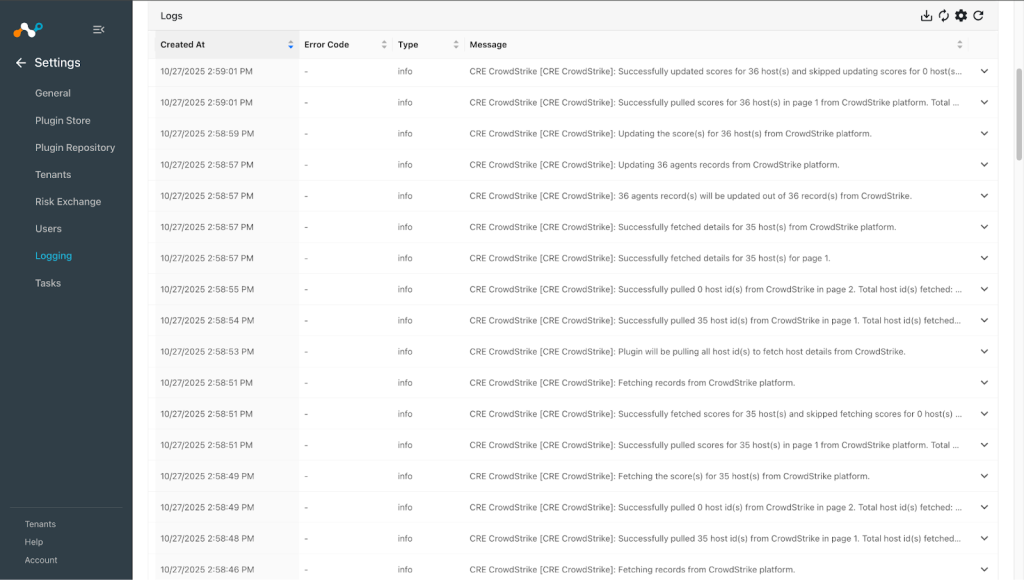Click the page vertical scrollbar
This screenshot has height=580, width=1024.
point(1019,114)
